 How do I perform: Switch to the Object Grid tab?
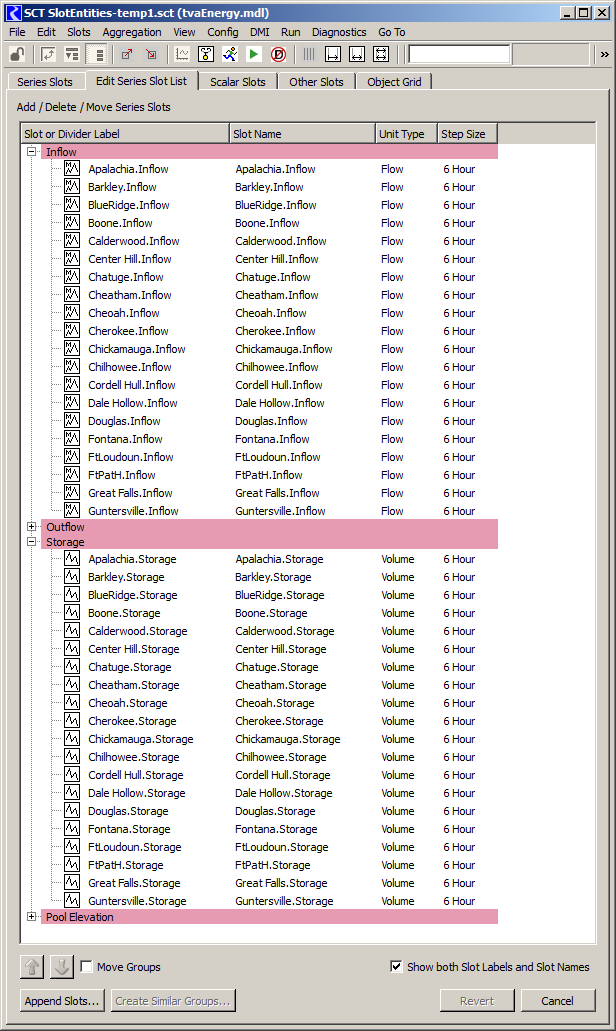[394, 82]
